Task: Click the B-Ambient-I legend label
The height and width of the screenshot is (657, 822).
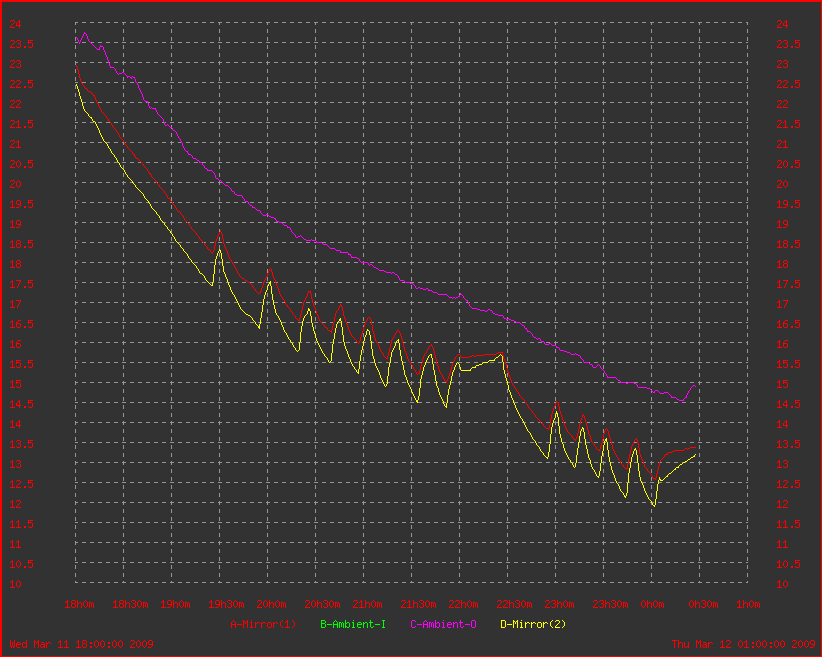Action: click(x=353, y=624)
